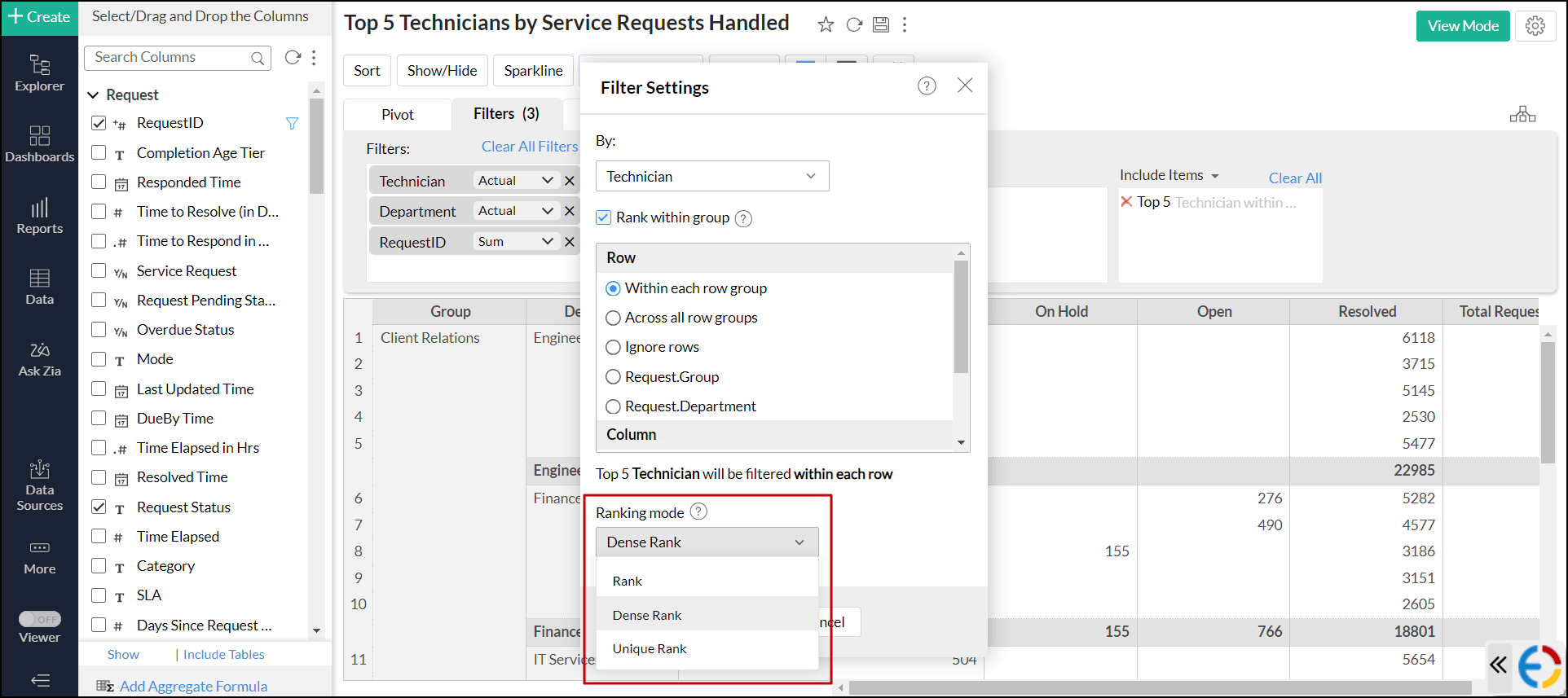Mark report as favorite with star icon
Image resolution: width=1568 pixels, height=698 pixels.
pos(826,24)
